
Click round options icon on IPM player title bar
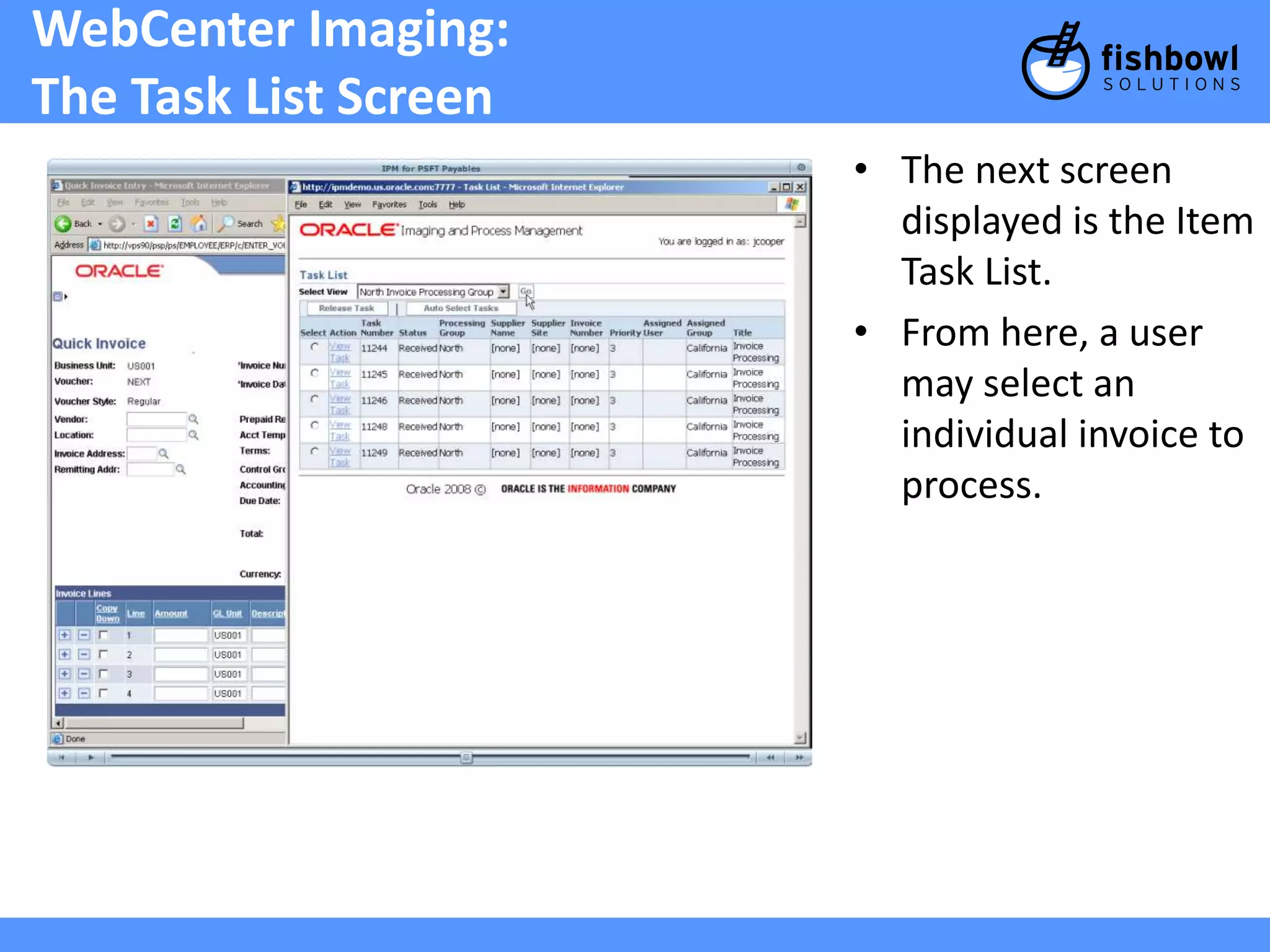(801, 167)
